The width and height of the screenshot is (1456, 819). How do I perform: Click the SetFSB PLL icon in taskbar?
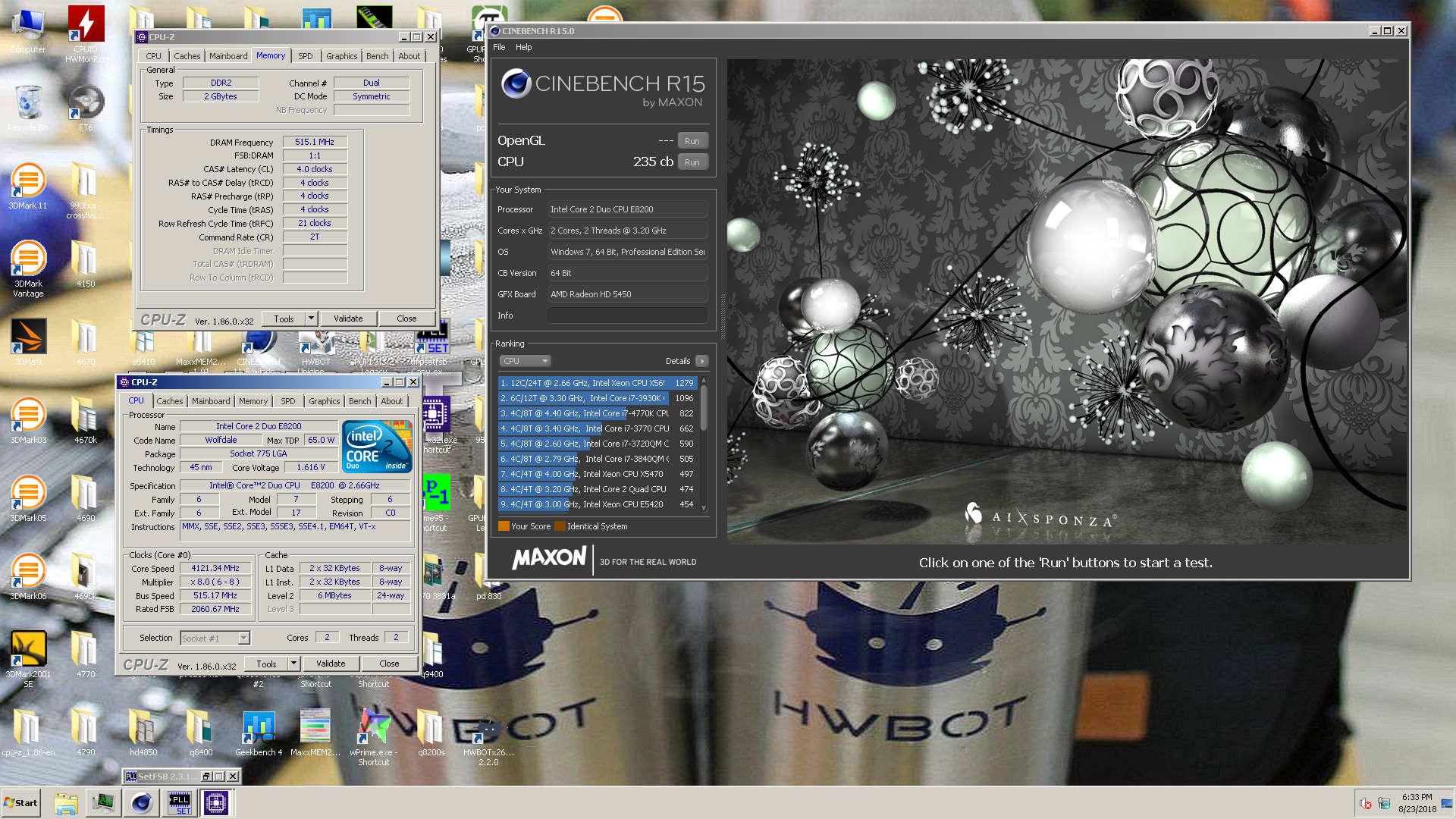point(180,802)
